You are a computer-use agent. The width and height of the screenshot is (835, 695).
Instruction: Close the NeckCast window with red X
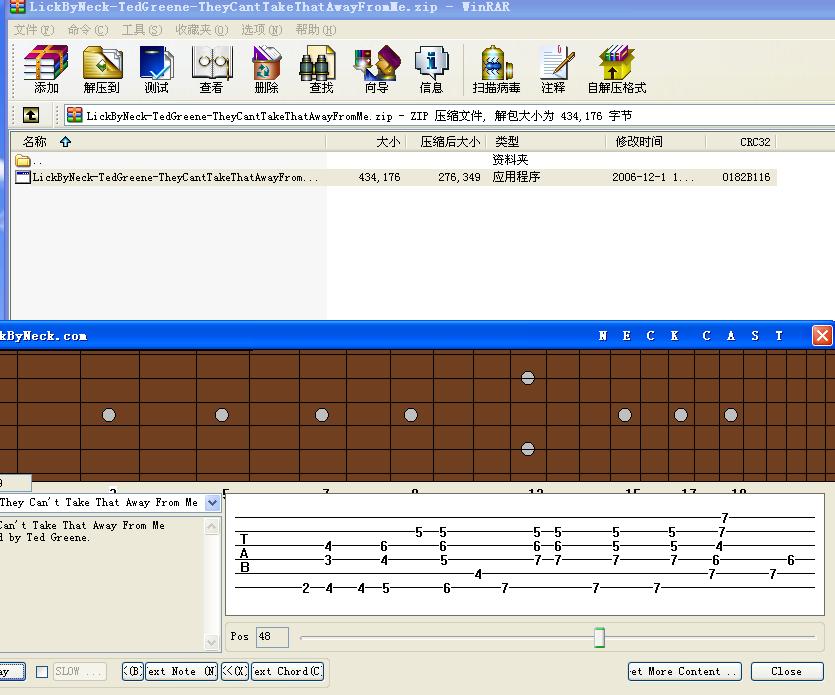coord(822,336)
